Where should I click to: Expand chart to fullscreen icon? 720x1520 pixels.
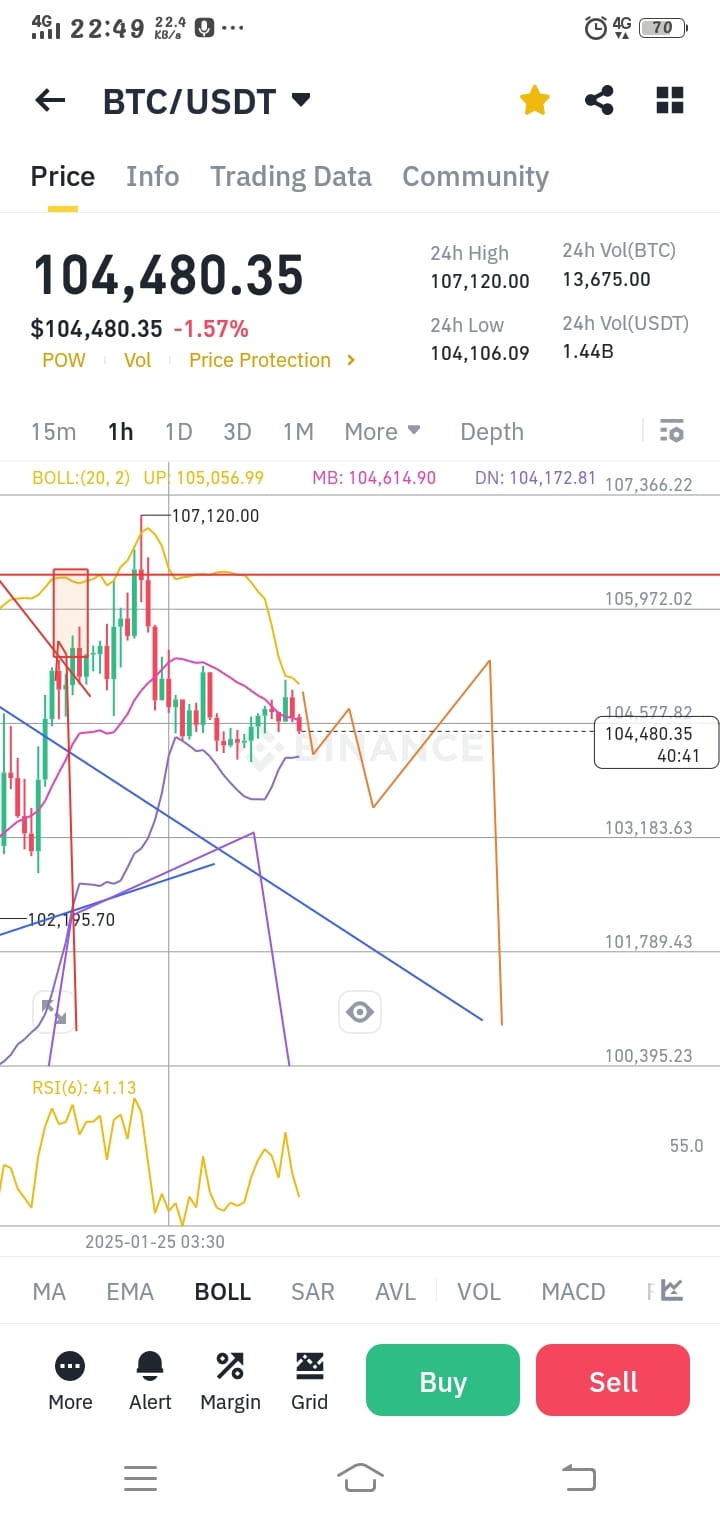[x=54, y=1012]
